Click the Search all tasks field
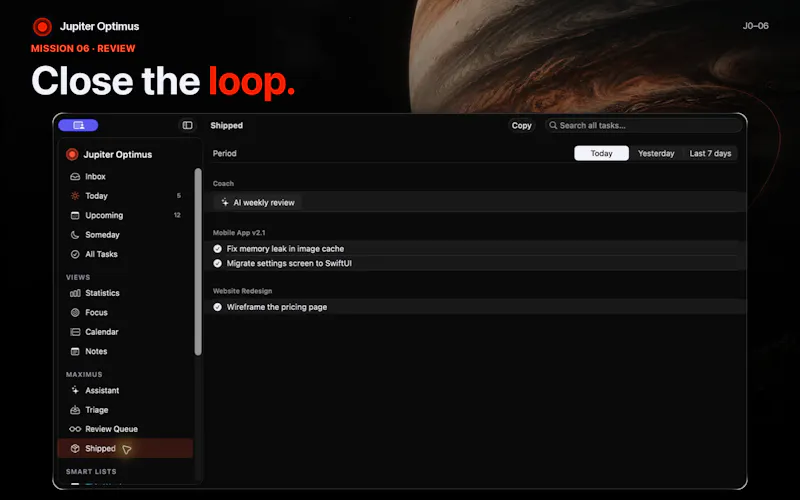This screenshot has width=800, height=500. coord(644,125)
